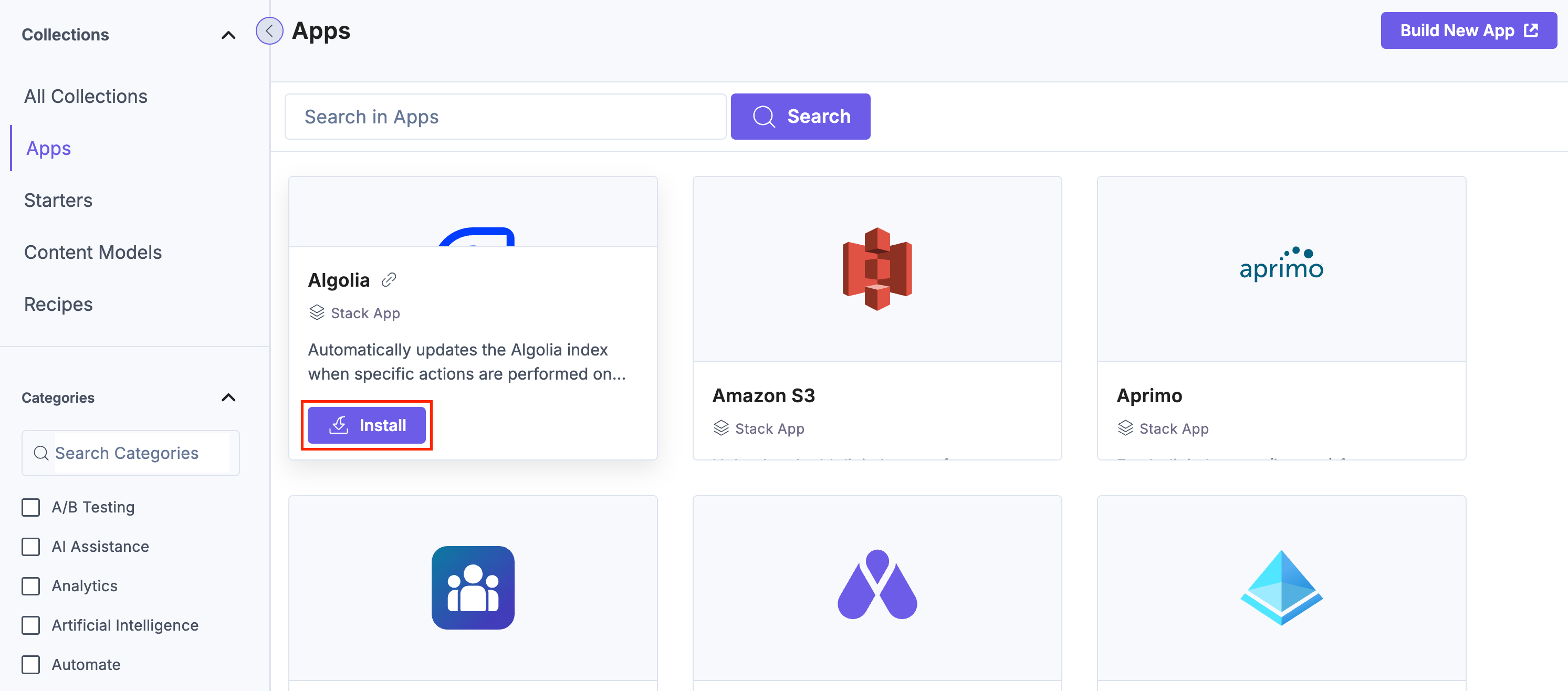Click the Algolia link chain icon

point(389,280)
